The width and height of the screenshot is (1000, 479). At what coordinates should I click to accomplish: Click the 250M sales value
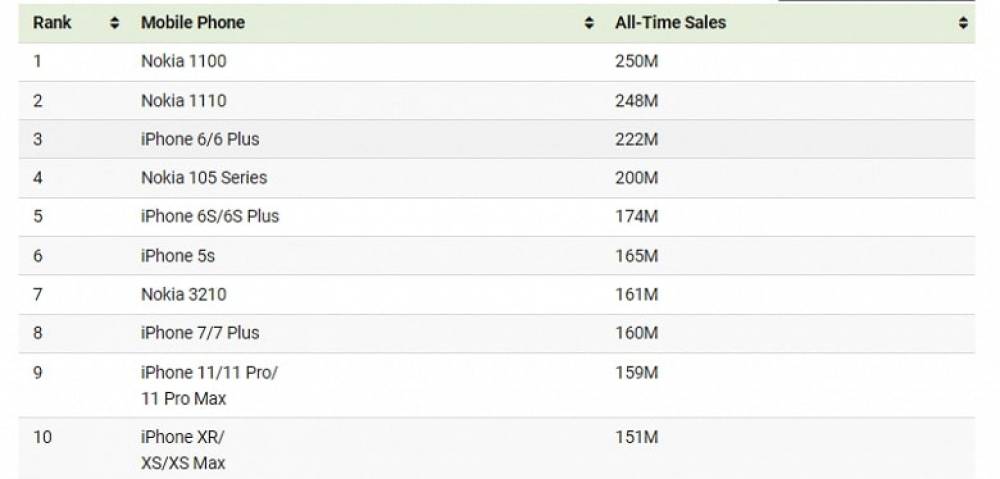point(636,62)
